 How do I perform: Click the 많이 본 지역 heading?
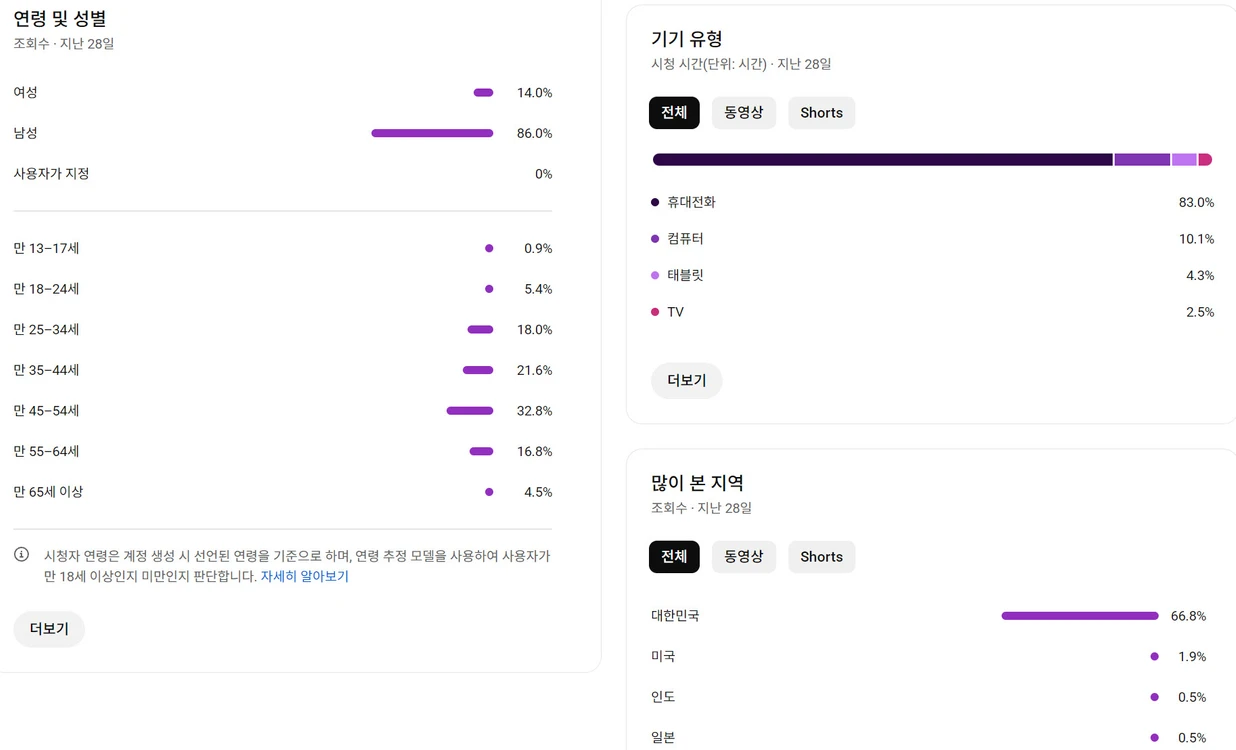tap(698, 483)
